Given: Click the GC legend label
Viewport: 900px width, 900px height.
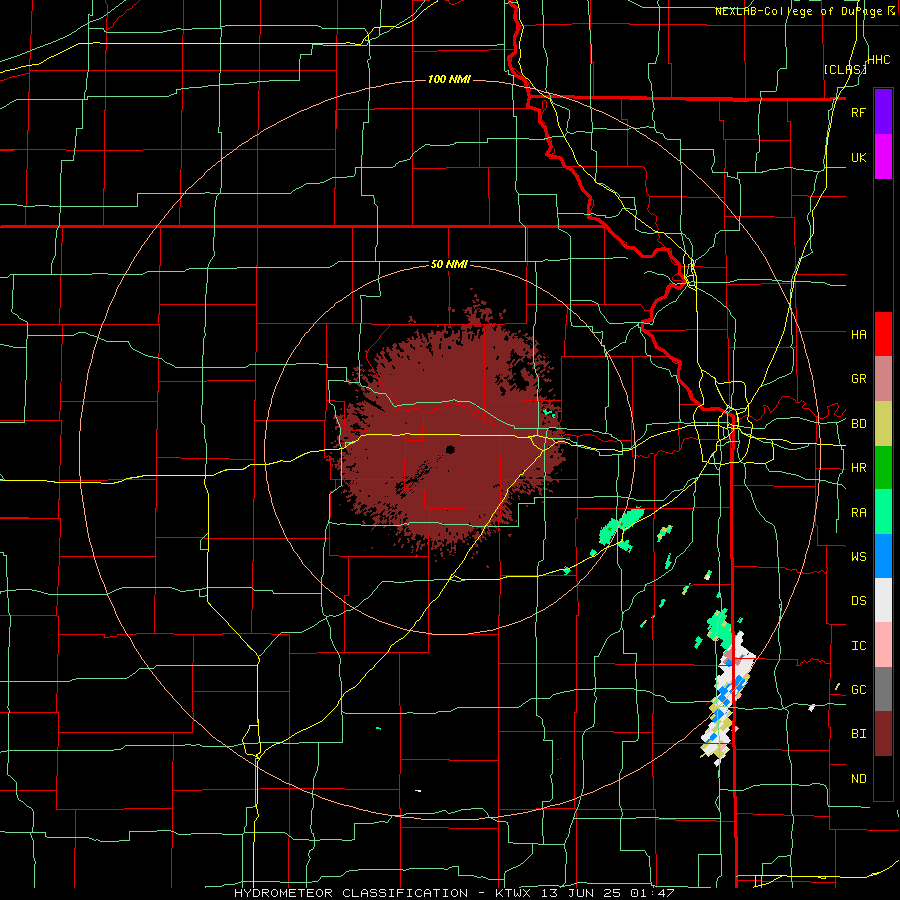Looking at the screenshot, I should click(858, 690).
